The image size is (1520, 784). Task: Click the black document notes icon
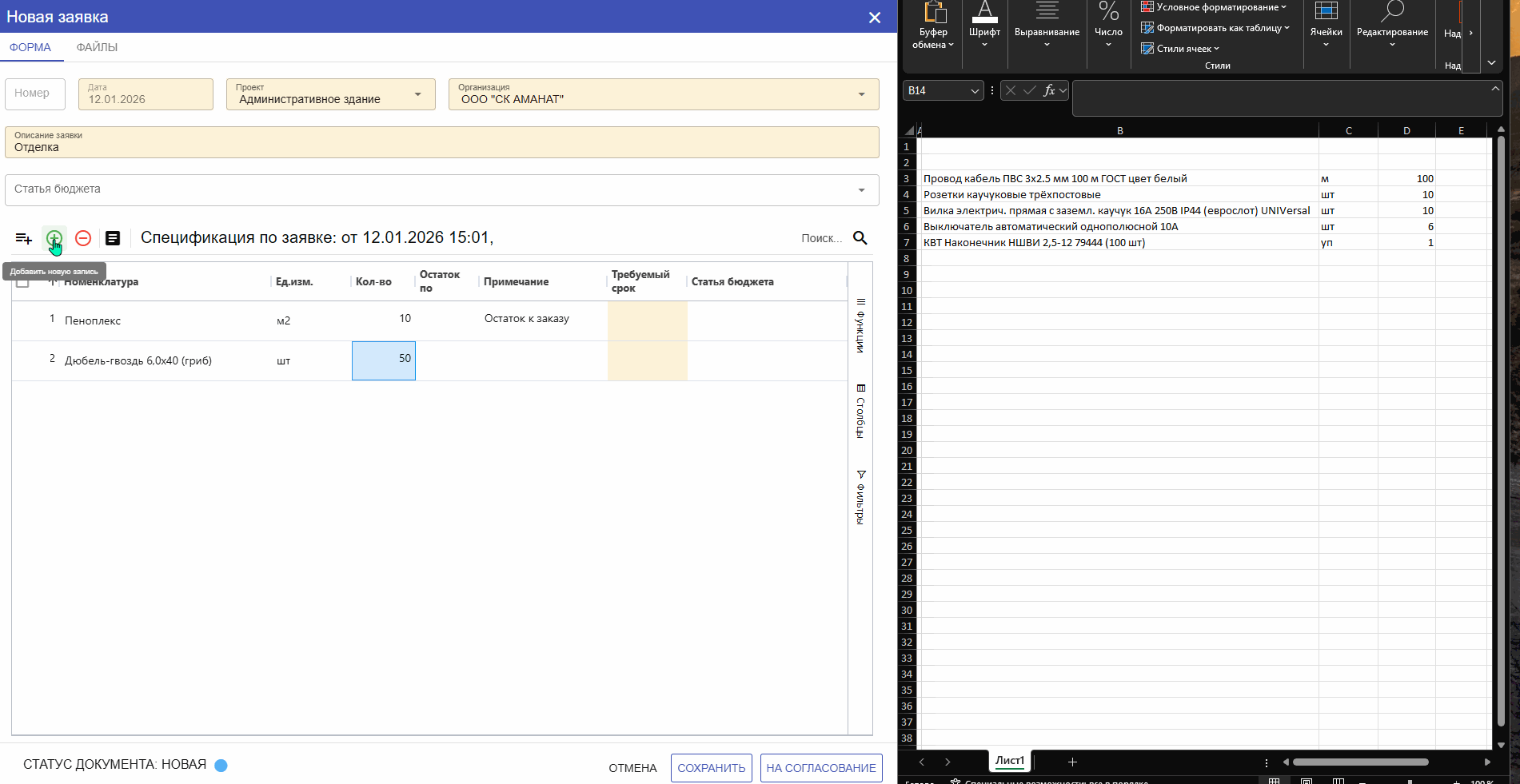[113, 238]
